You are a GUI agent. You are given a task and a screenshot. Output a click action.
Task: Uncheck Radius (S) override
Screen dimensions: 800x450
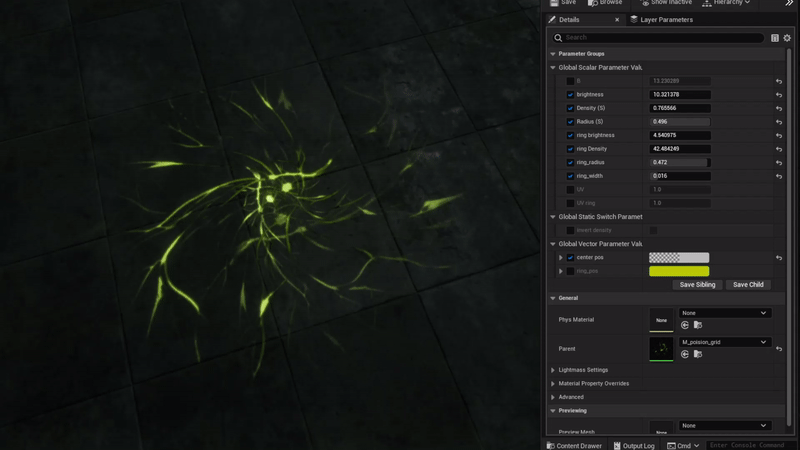coord(570,122)
